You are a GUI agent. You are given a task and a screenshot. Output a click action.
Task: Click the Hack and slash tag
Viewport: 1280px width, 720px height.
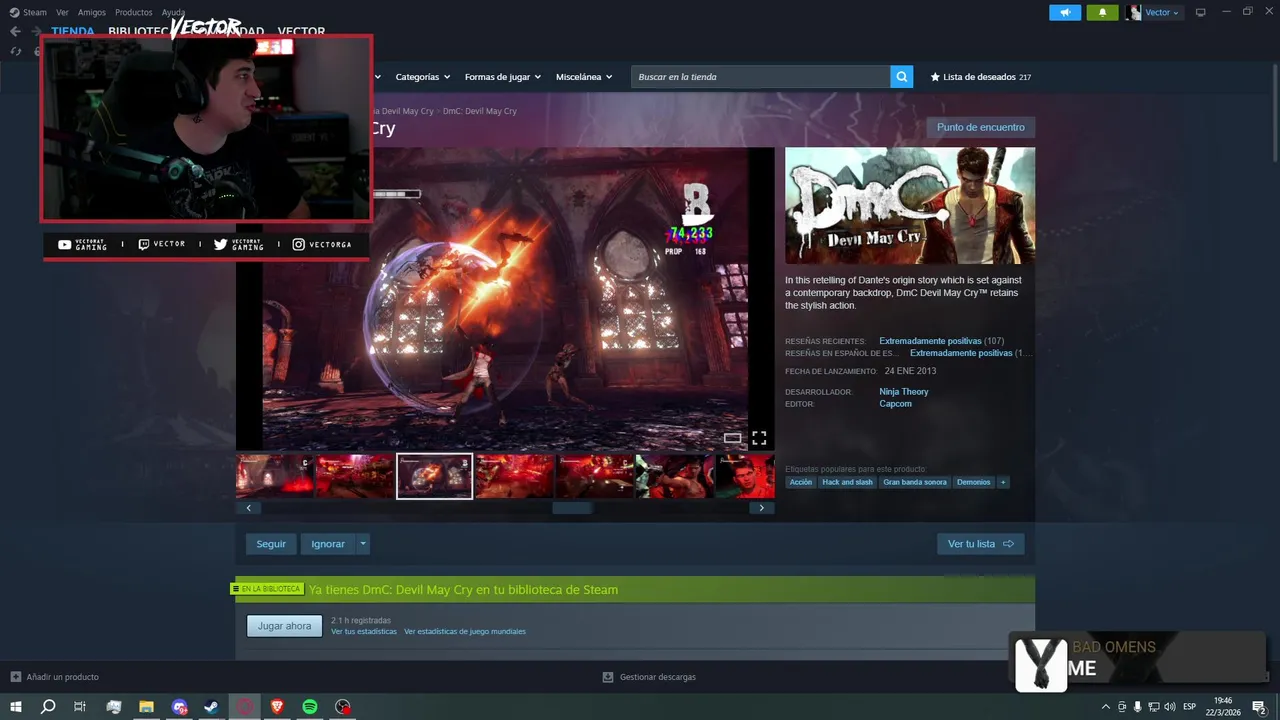[x=847, y=482]
